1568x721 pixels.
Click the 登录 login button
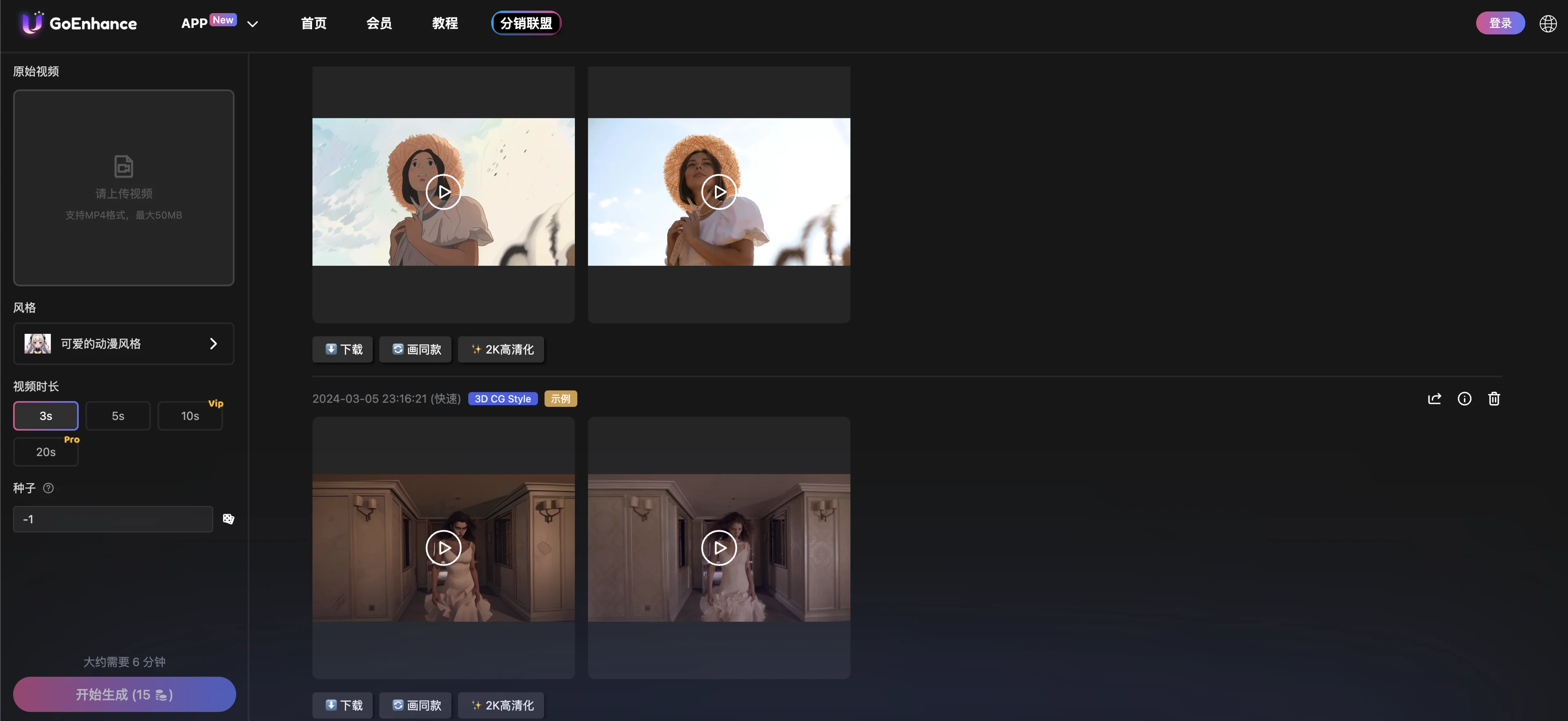(1500, 23)
